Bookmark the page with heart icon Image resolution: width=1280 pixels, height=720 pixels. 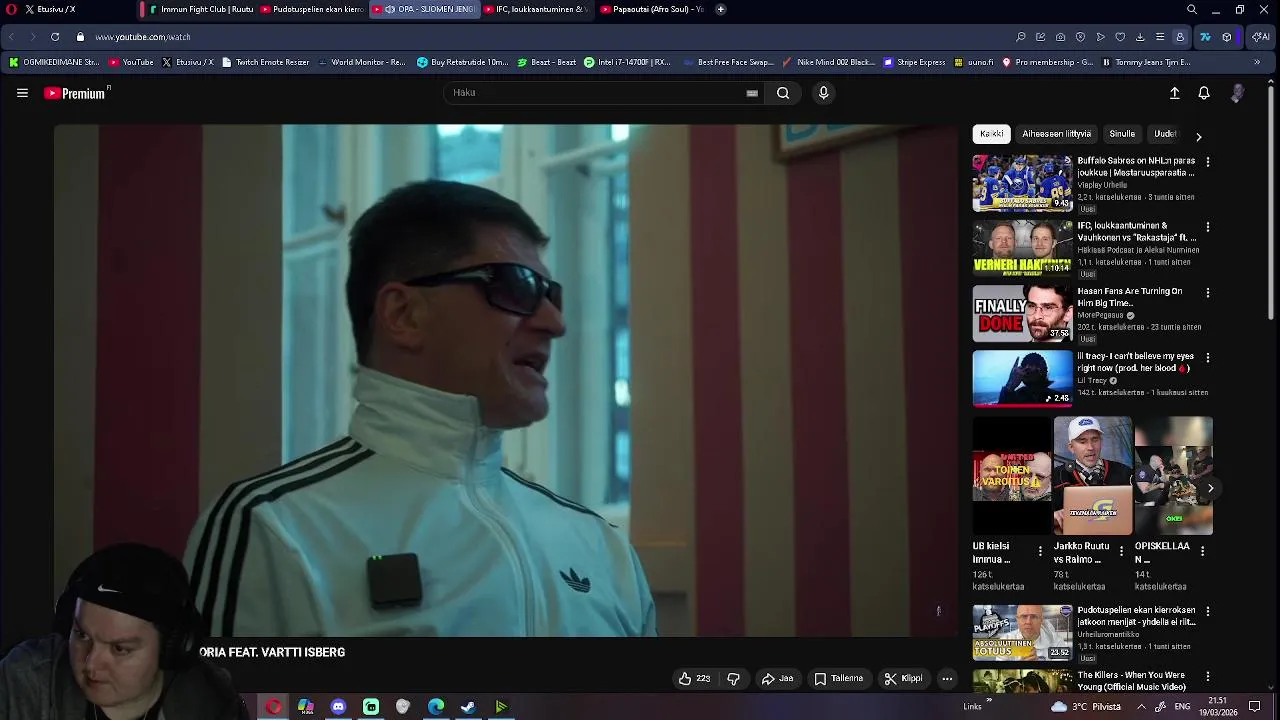1120,37
